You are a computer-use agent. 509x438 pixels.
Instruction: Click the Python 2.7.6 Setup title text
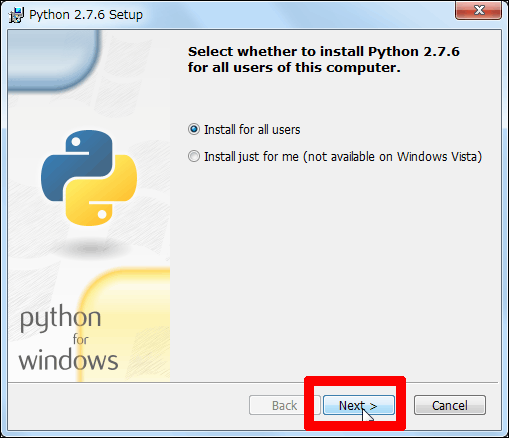(x=86, y=15)
